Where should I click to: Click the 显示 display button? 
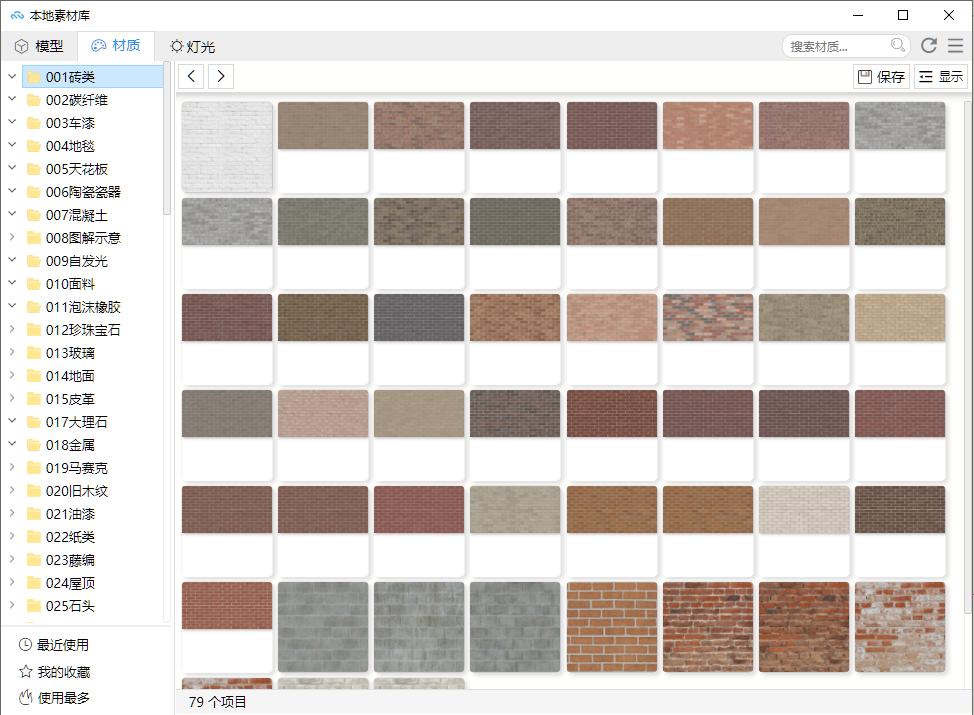click(941, 76)
